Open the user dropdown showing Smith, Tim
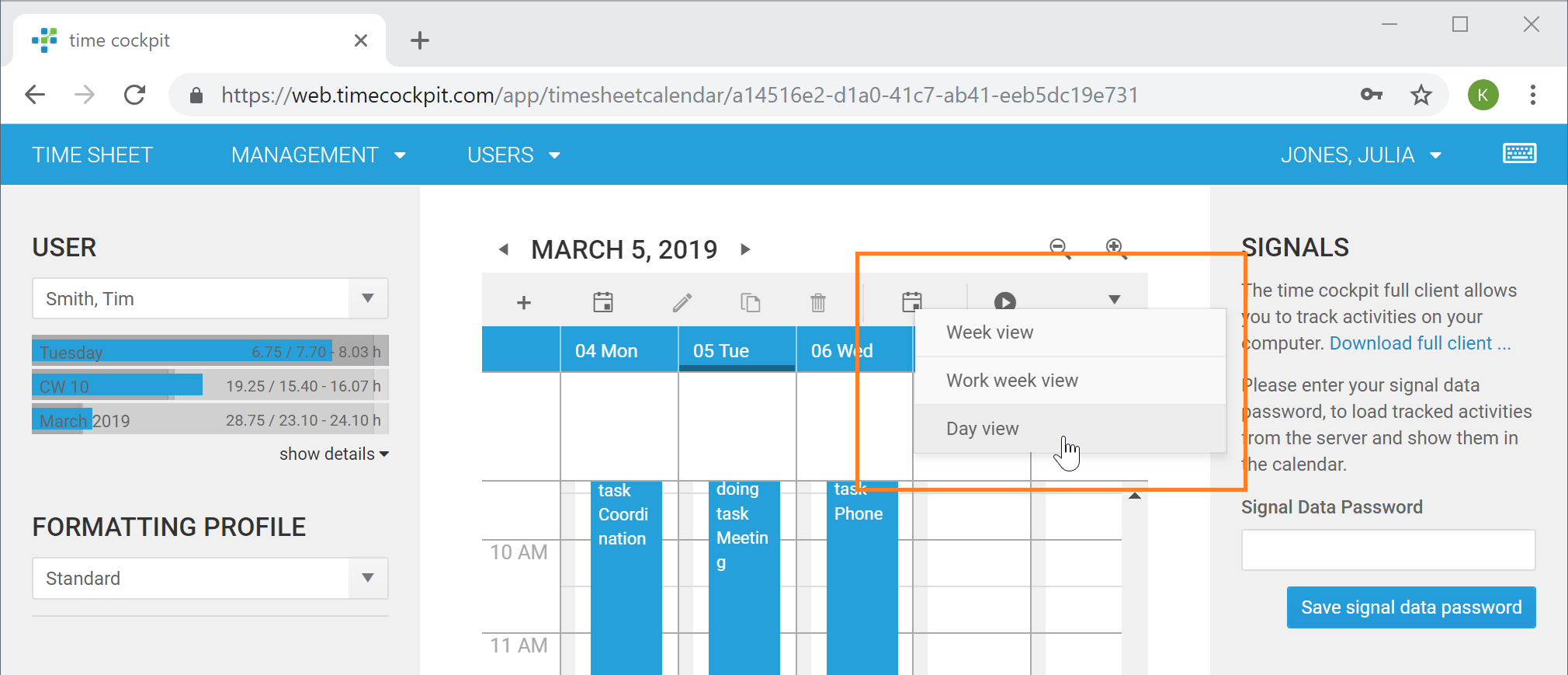1568x675 pixels. point(210,299)
